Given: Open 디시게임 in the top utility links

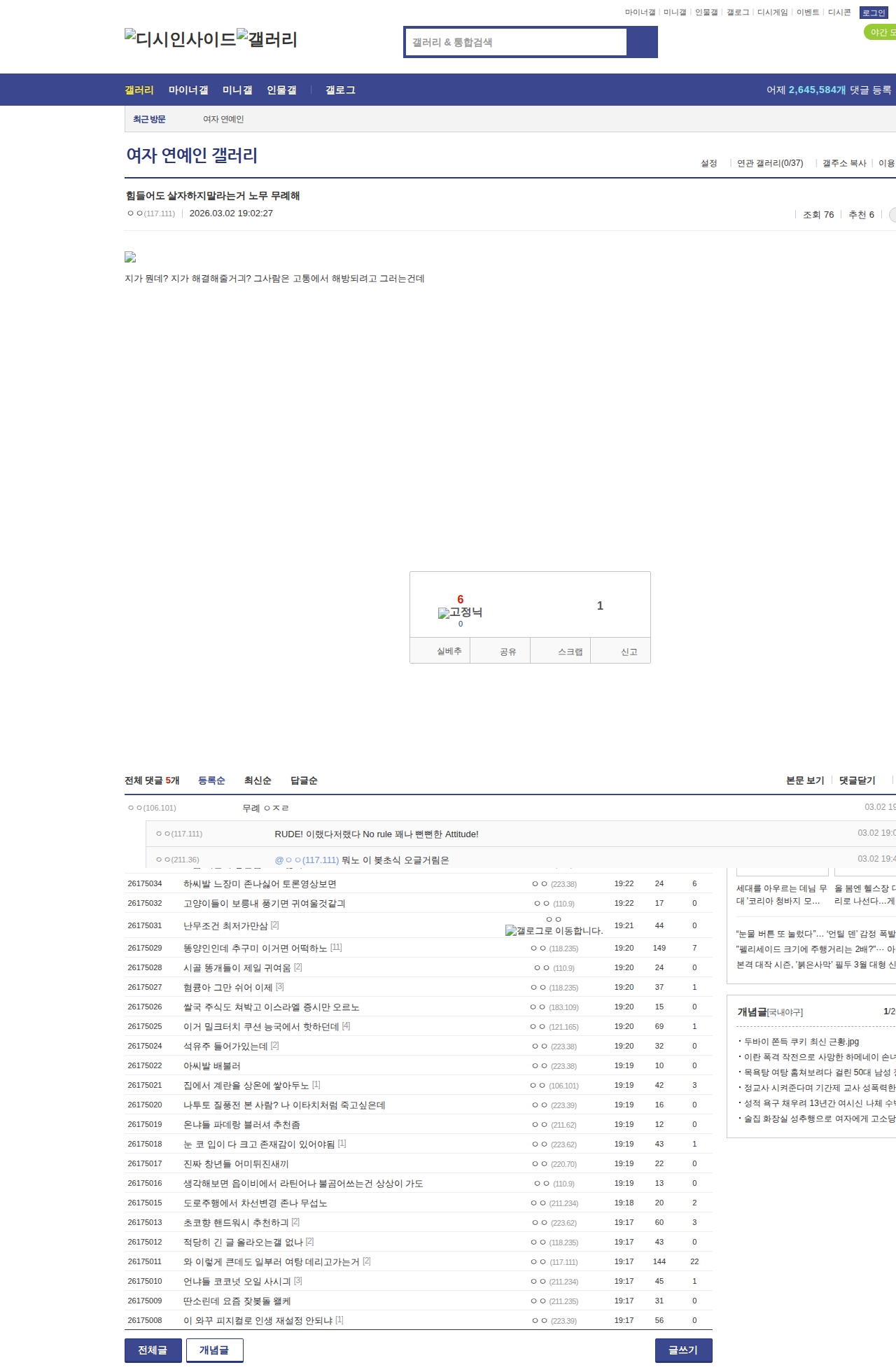Looking at the screenshot, I should [x=772, y=13].
